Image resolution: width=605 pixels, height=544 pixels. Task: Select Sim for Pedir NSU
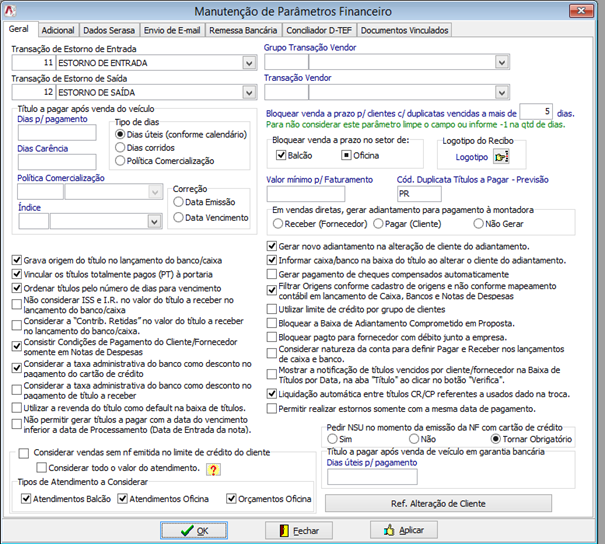coord(332,439)
